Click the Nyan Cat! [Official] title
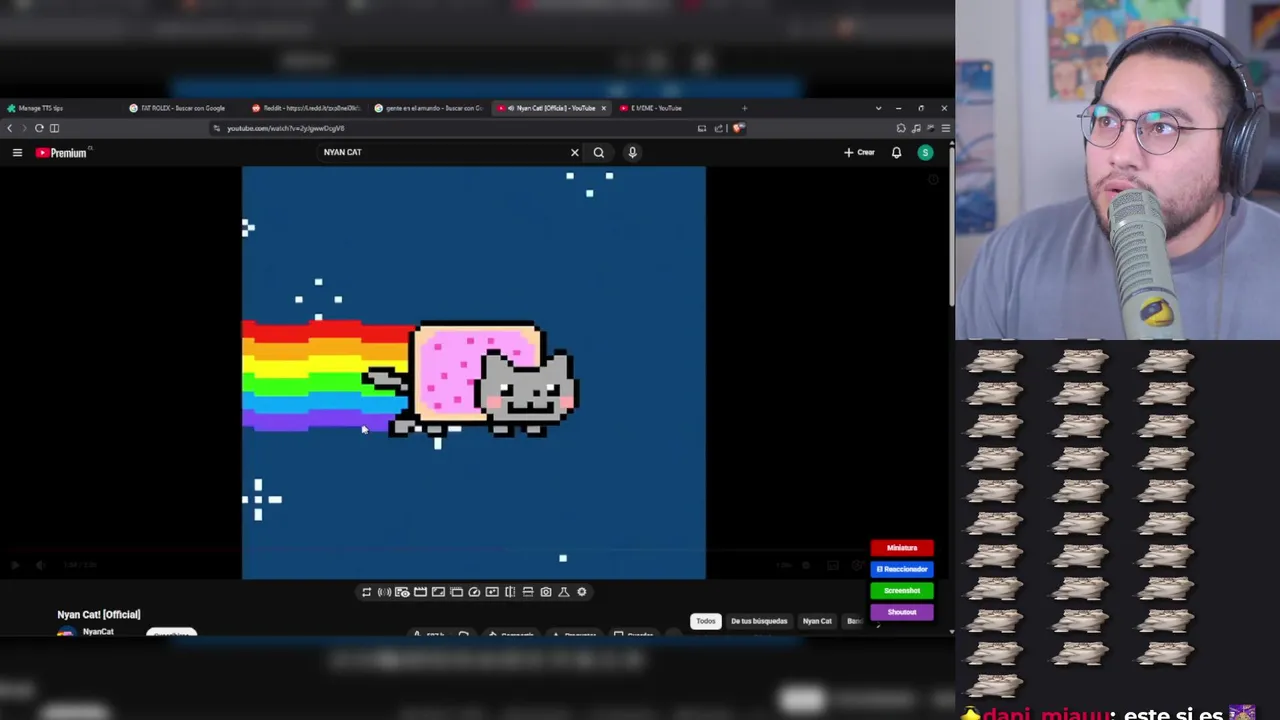1280x720 pixels. coord(99,614)
